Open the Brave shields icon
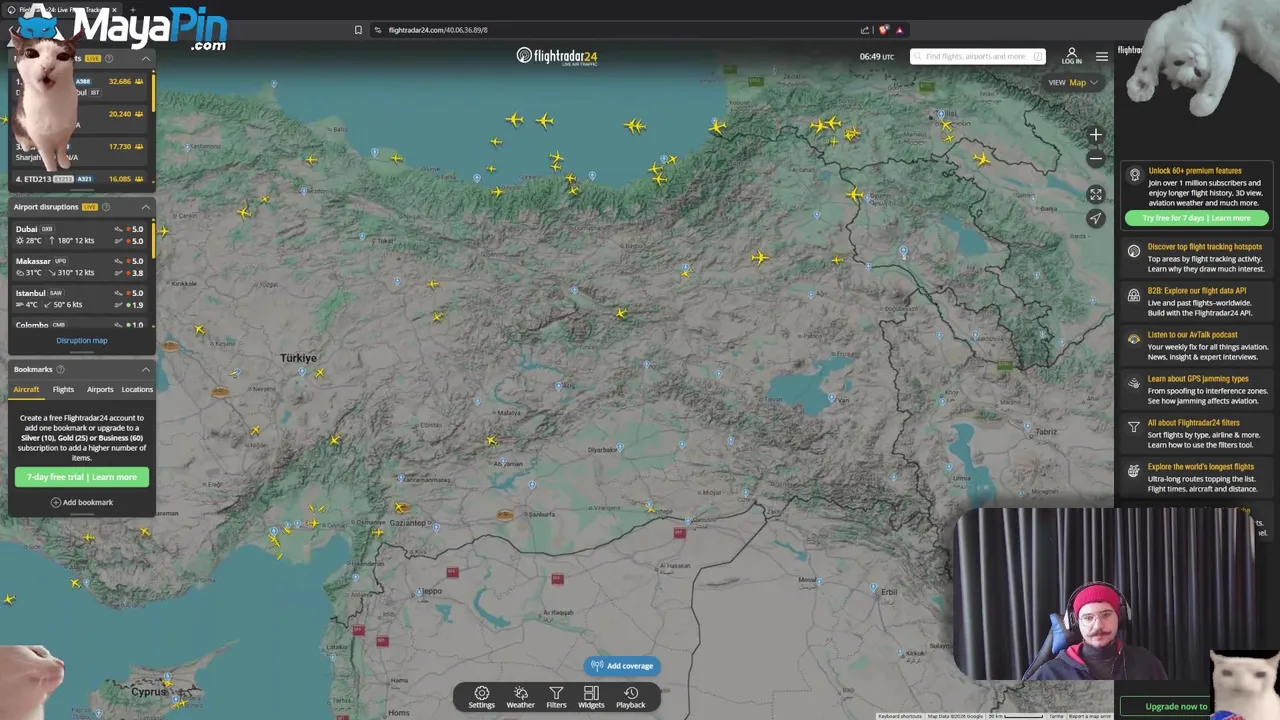The image size is (1280, 720). tap(884, 30)
